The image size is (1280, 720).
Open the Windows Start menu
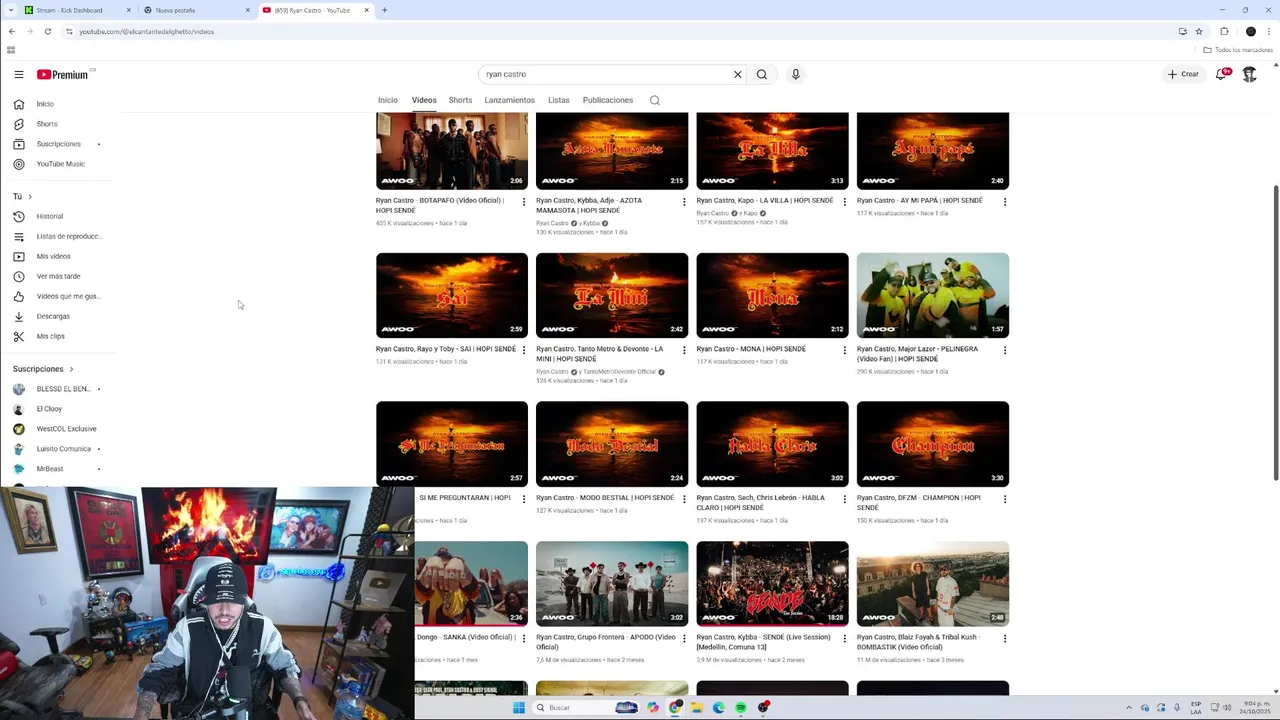[x=519, y=707]
